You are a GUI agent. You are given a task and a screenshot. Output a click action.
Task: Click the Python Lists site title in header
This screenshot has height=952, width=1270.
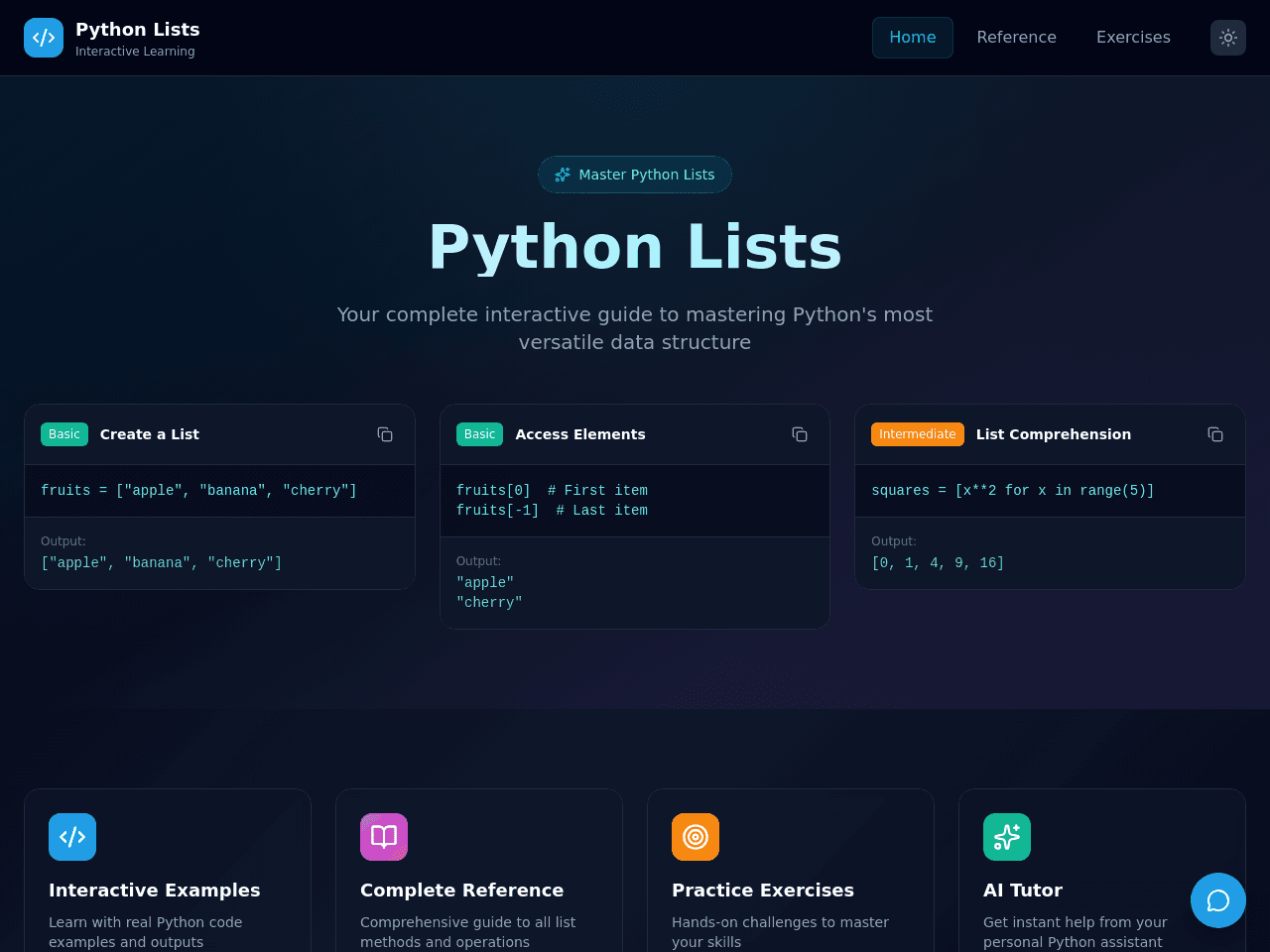(x=138, y=30)
